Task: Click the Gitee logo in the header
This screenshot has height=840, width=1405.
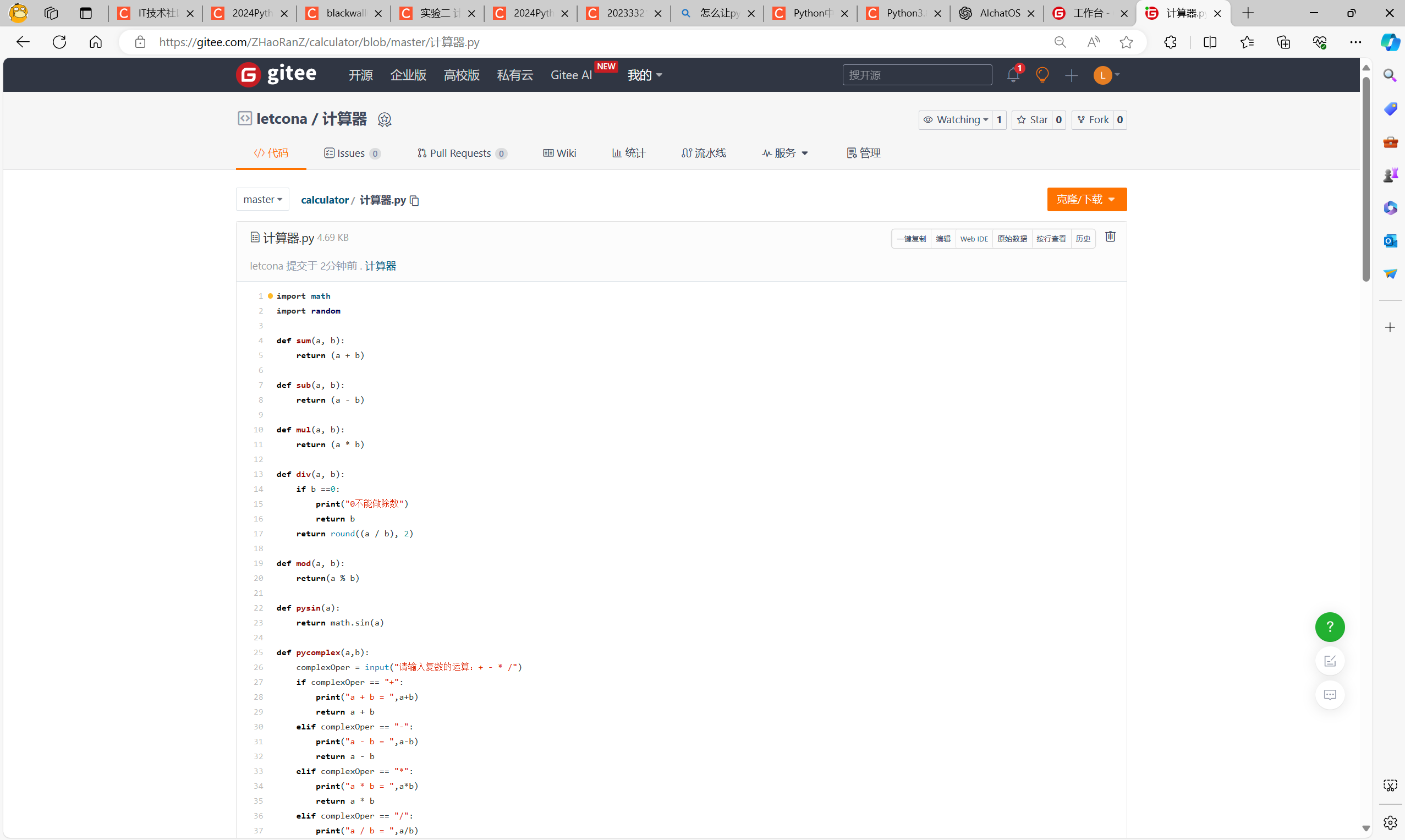Action: pyautogui.click(x=276, y=74)
